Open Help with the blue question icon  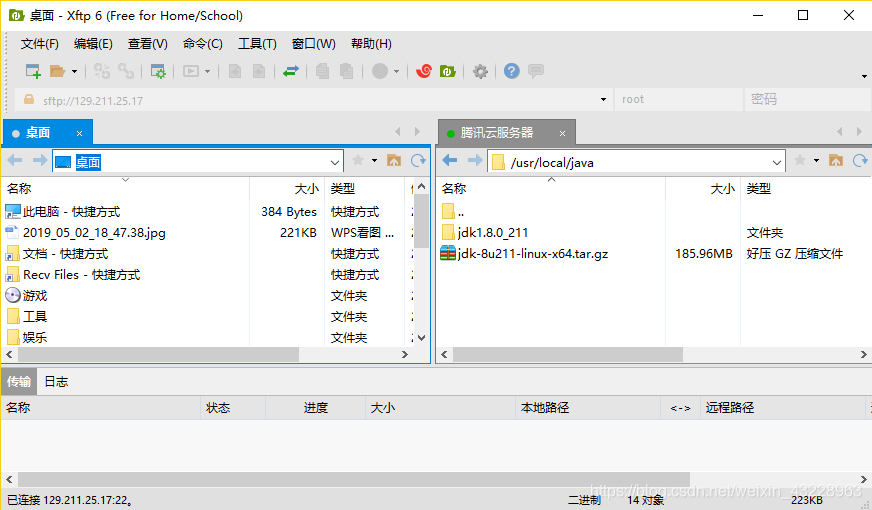click(x=512, y=71)
